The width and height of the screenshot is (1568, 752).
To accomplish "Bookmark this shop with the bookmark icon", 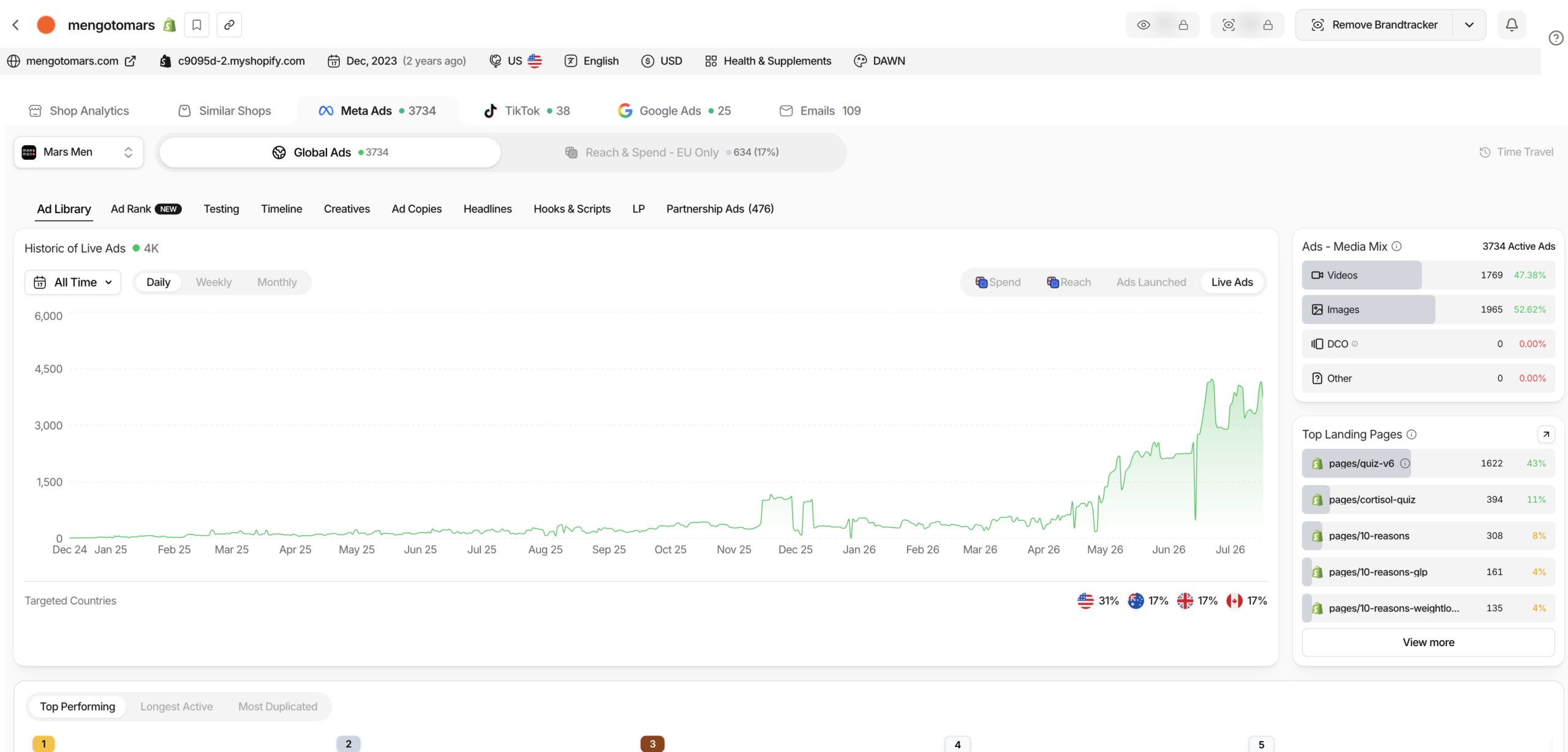I will coord(197,25).
